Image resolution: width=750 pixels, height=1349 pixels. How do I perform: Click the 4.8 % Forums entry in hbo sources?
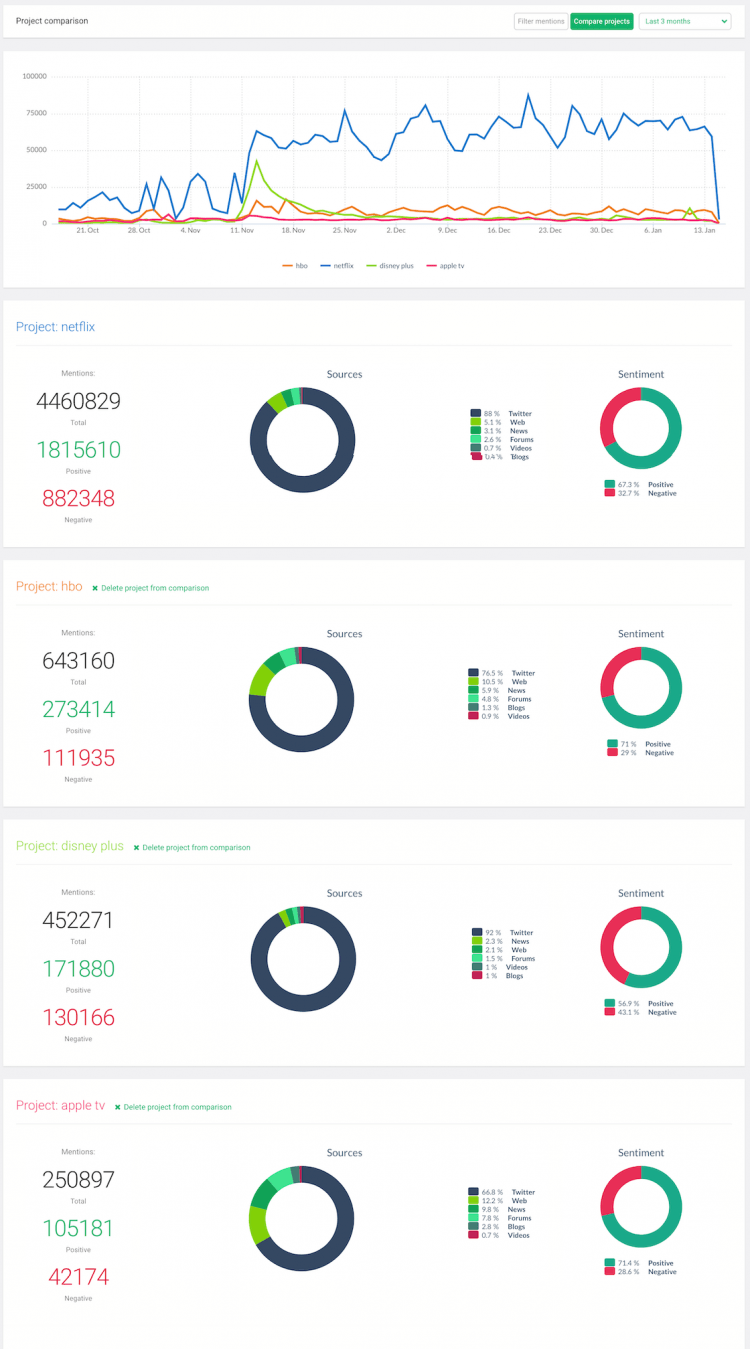coord(500,699)
